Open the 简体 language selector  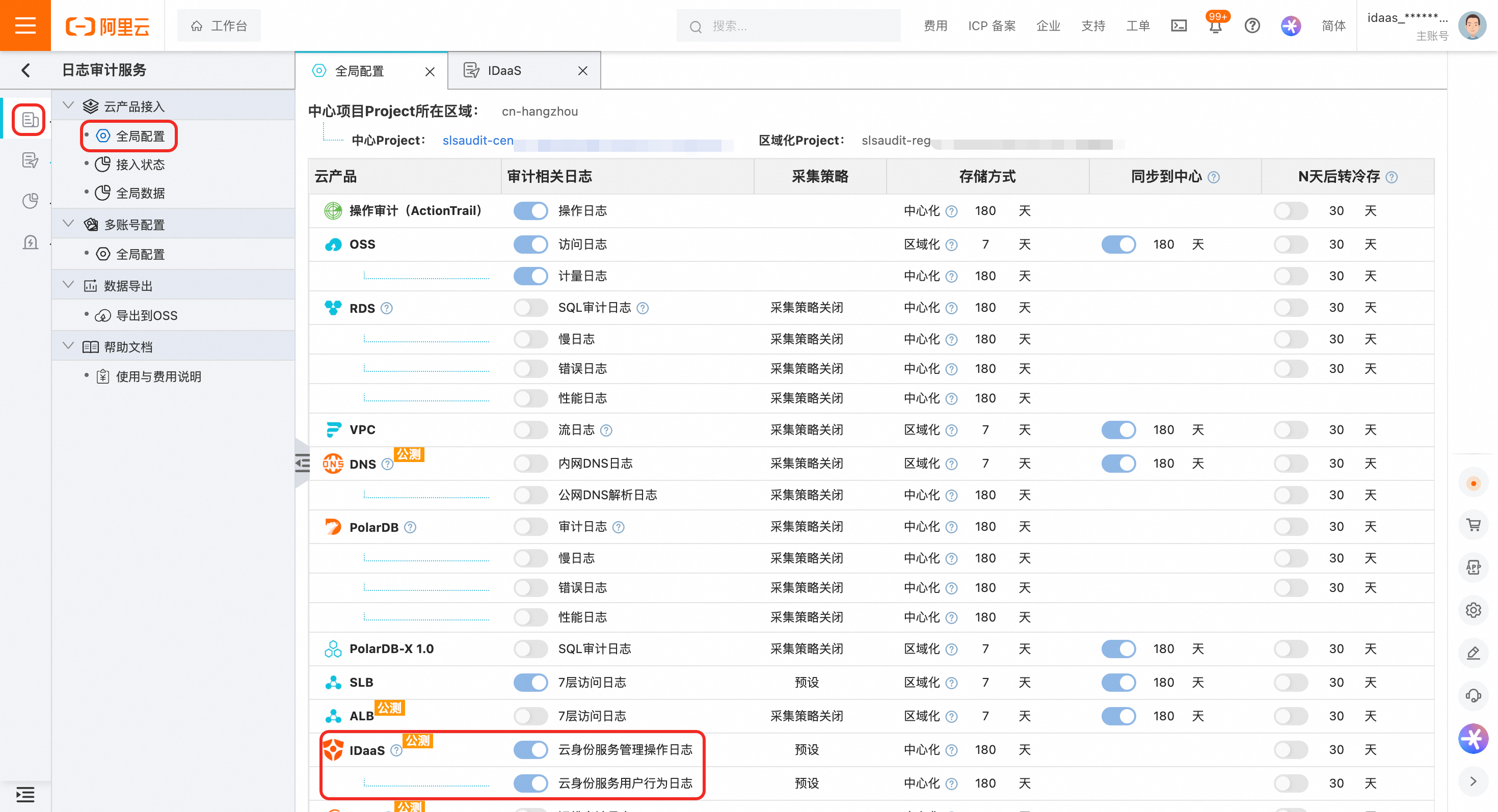[1333, 25]
